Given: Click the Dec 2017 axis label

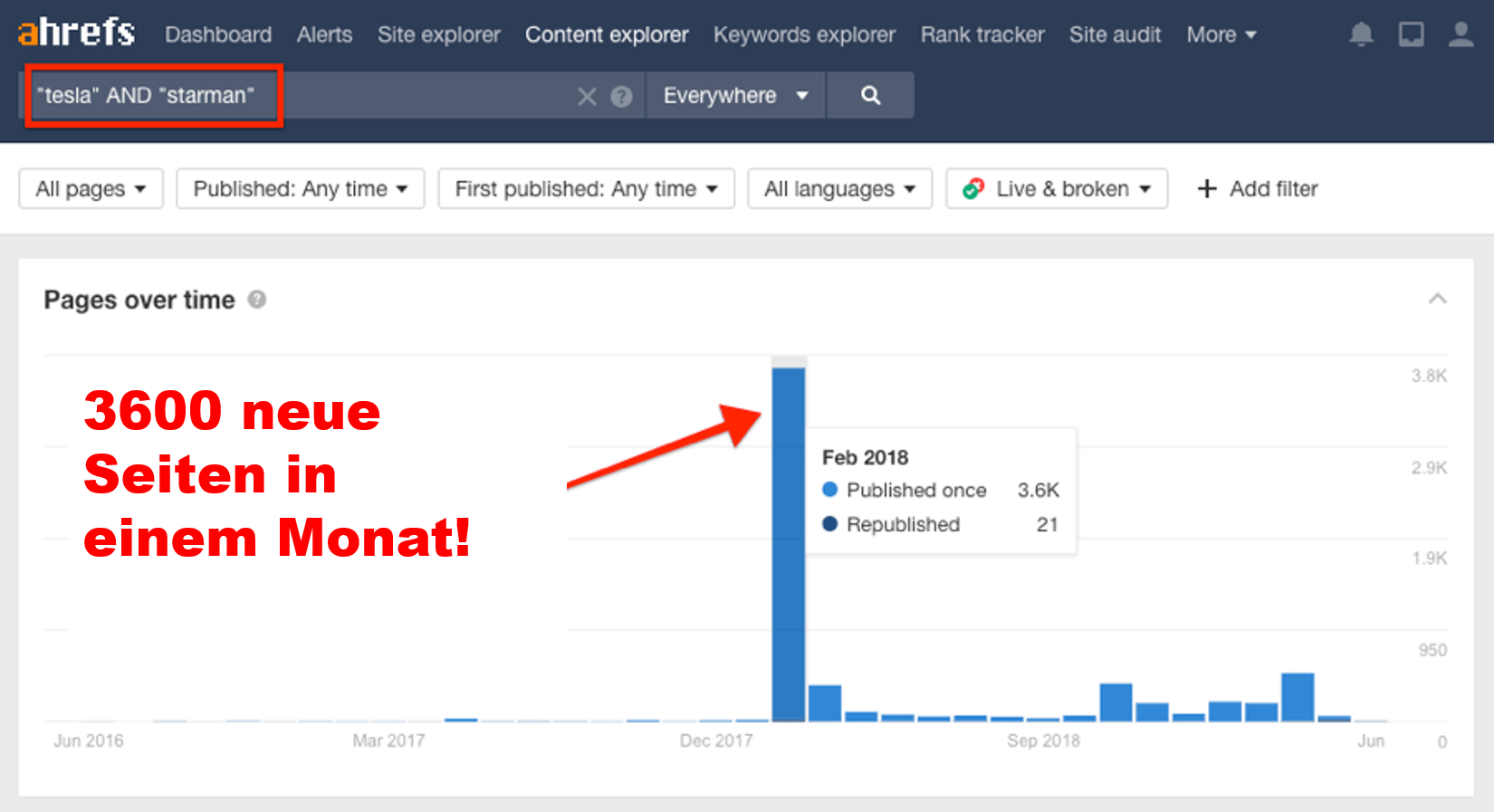Looking at the screenshot, I should (x=716, y=740).
